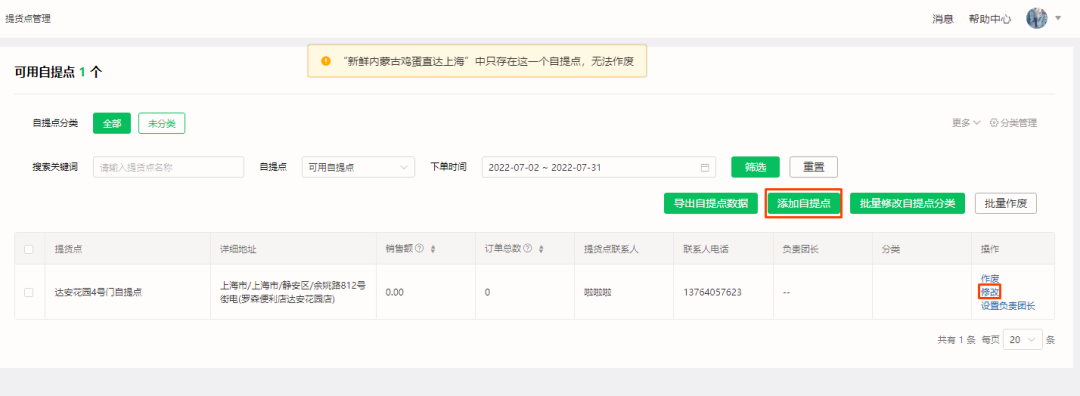Click the warning icon in the notice
The width and height of the screenshot is (1080, 396).
326,61
